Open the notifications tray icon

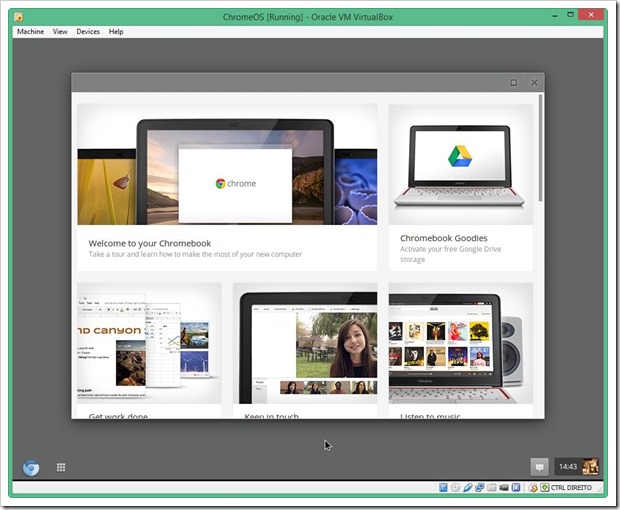539,467
